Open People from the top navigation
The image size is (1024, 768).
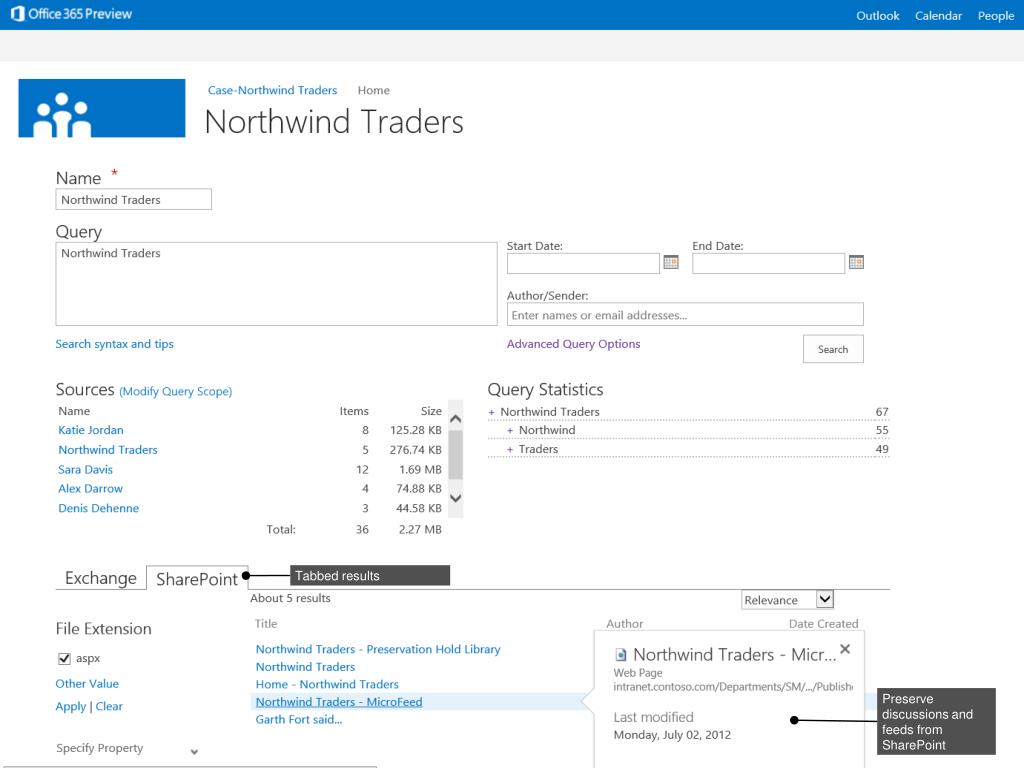996,16
